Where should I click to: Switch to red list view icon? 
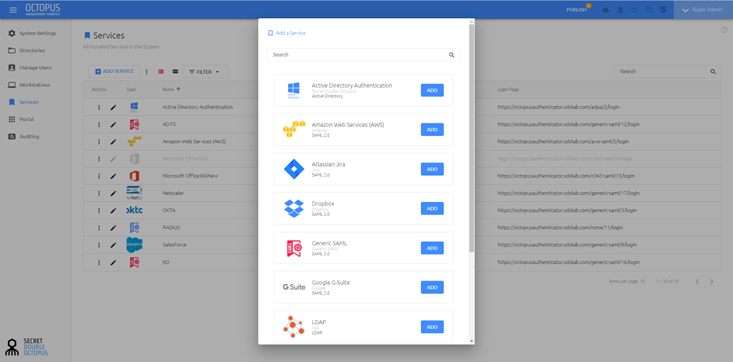click(x=161, y=72)
